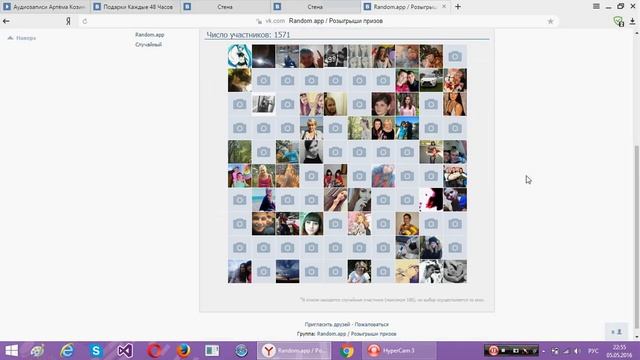This screenshot has width=640, height=360.
Task: Click 'Пригласить друзей' link
Action: 327,324
